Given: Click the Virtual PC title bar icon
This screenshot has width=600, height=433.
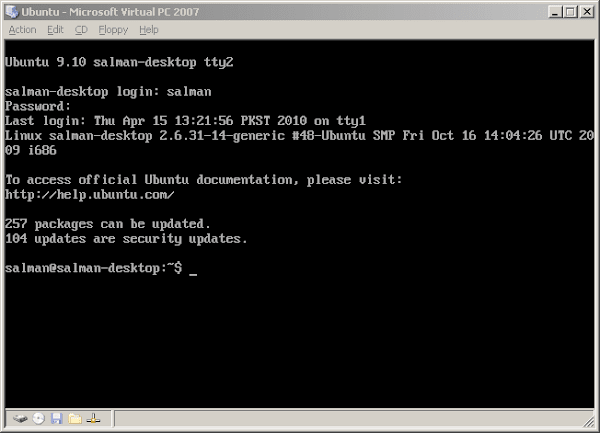Looking at the screenshot, I should (12, 12).
